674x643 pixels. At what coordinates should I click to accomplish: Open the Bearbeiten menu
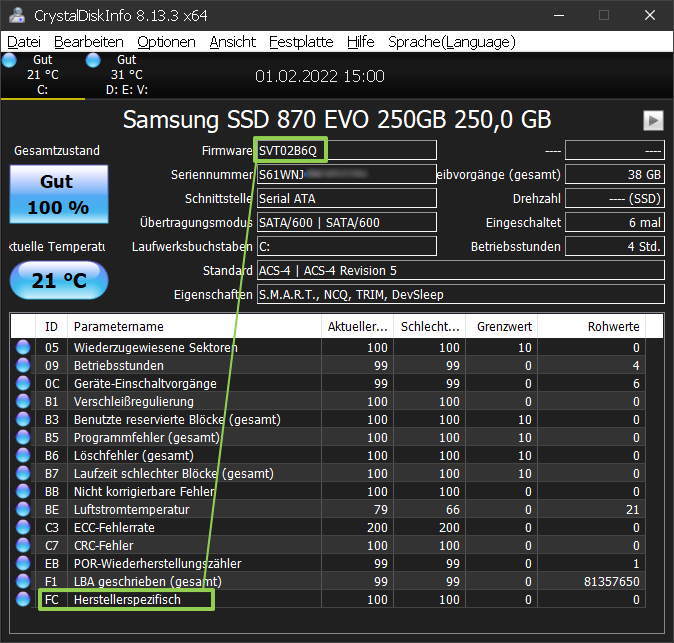[x=89, y=42]
